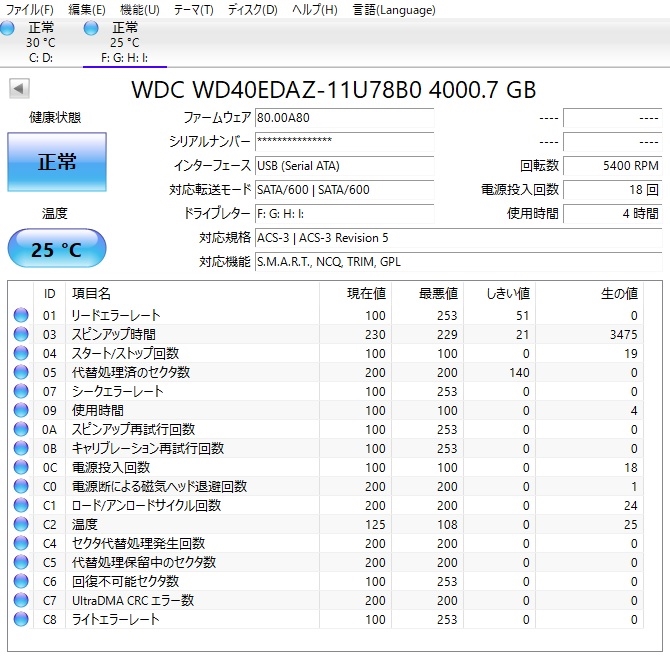670x660 pixels.
Task: Open the ディスク(D) menu
Action: 253,9
